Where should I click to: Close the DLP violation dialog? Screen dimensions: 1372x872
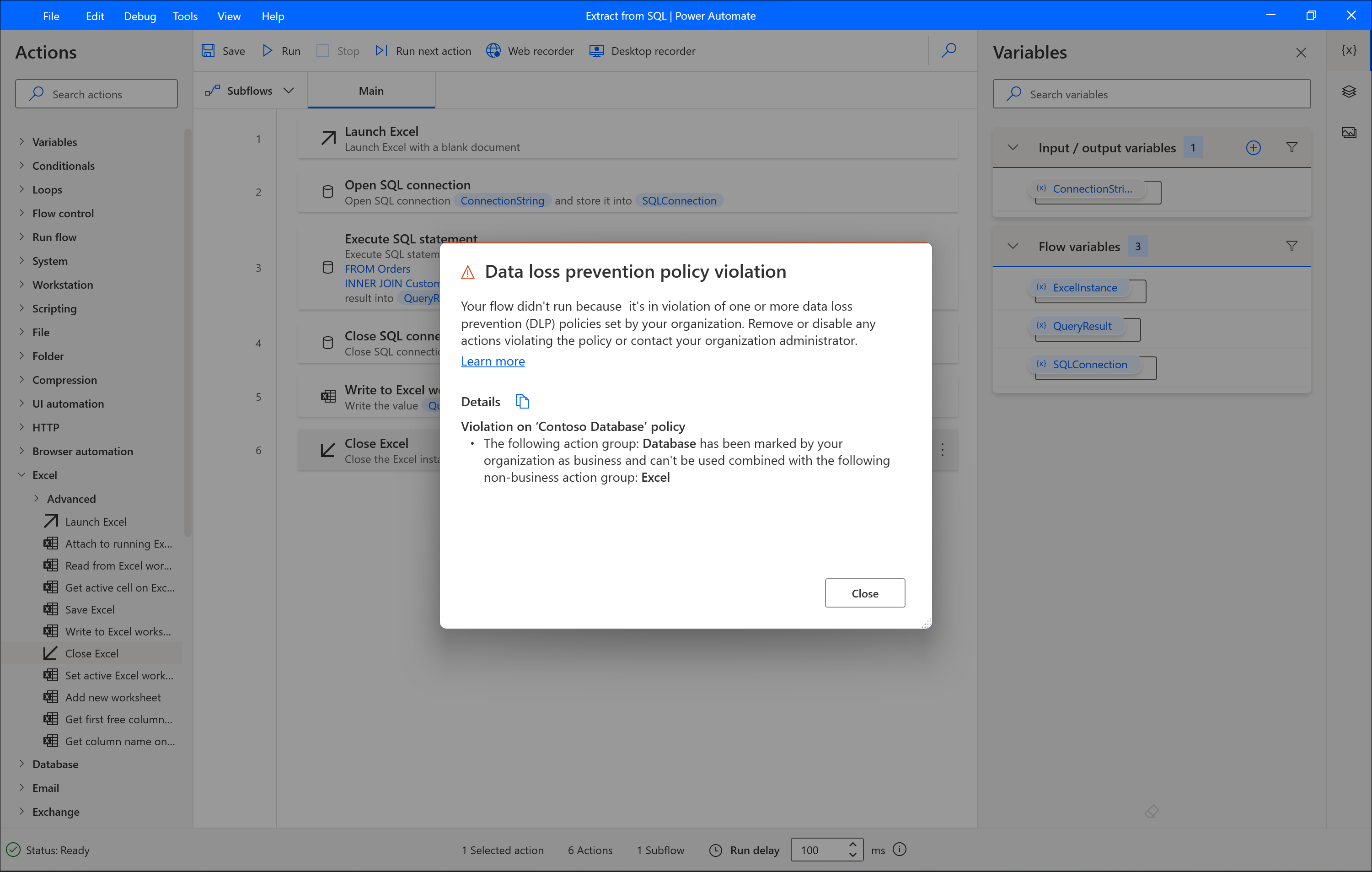pyautogui.click(x=865, y=592)
